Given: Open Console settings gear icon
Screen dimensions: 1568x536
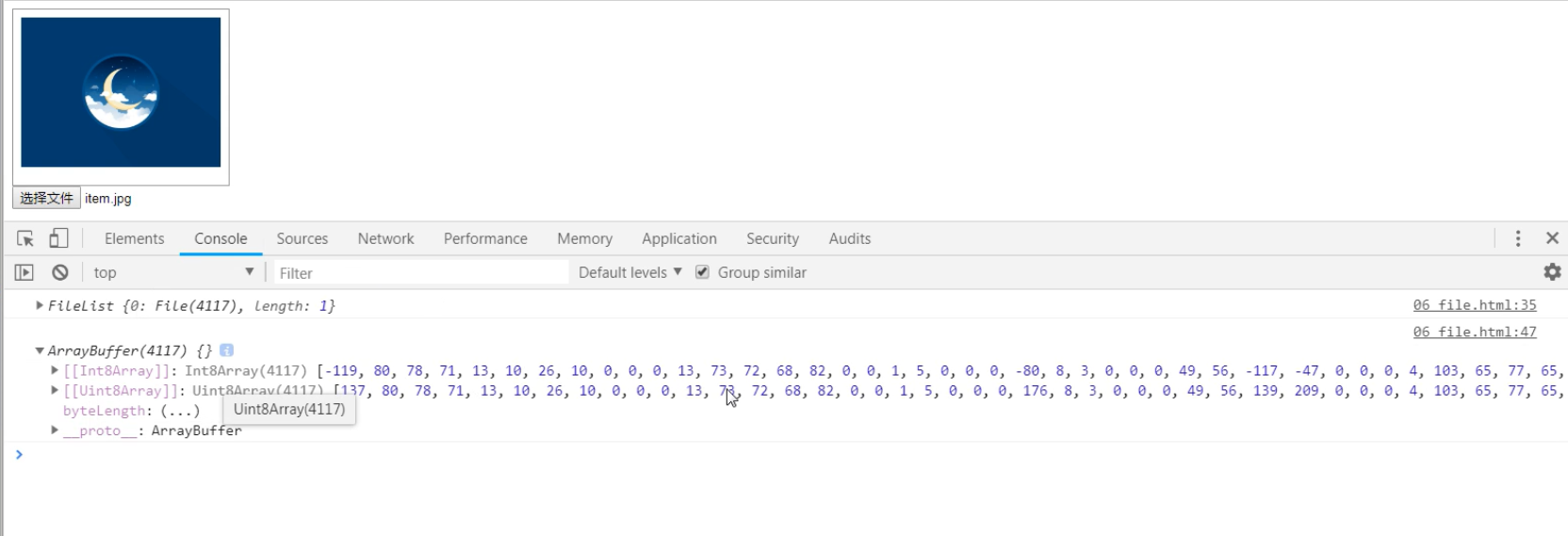Looking at the screenshot, I should (1552, 272).
